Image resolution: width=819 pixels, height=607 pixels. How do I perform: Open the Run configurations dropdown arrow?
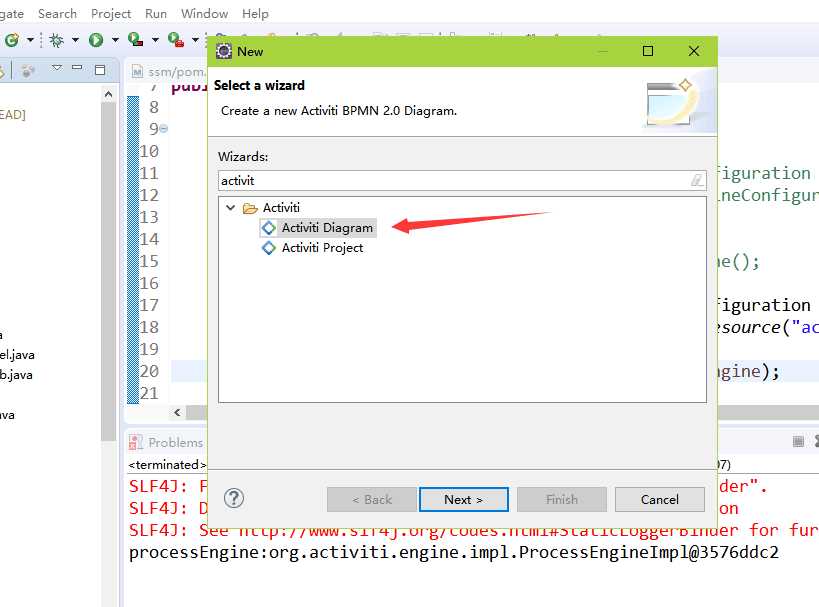click(115, 40)
